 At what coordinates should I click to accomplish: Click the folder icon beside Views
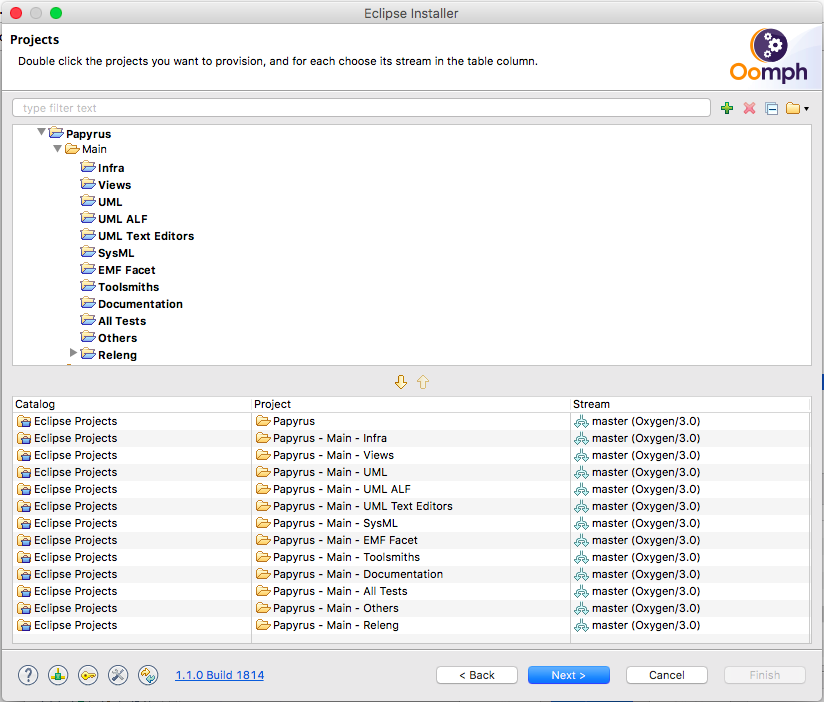pos(88,184)
